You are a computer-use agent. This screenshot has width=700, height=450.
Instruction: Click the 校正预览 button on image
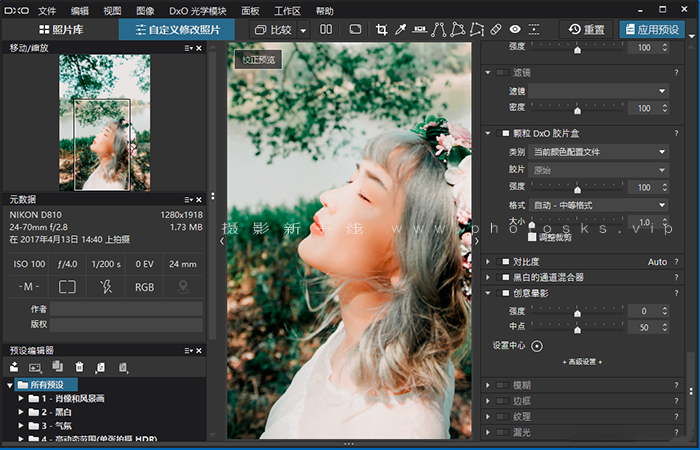tap(258, 60)
